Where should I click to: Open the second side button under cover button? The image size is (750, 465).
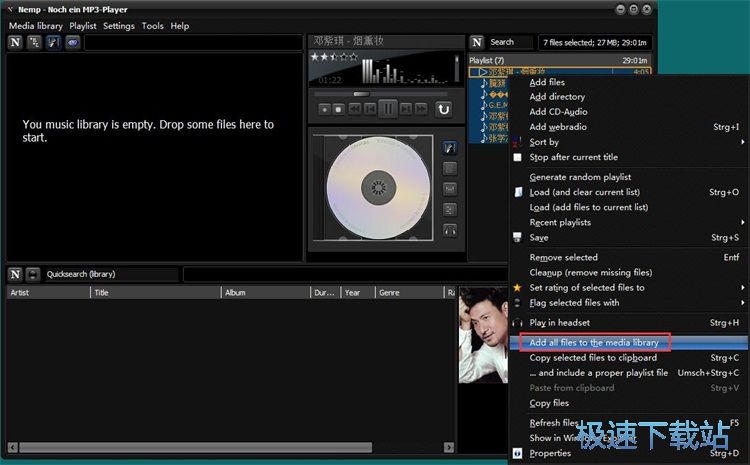click(450, 168)
